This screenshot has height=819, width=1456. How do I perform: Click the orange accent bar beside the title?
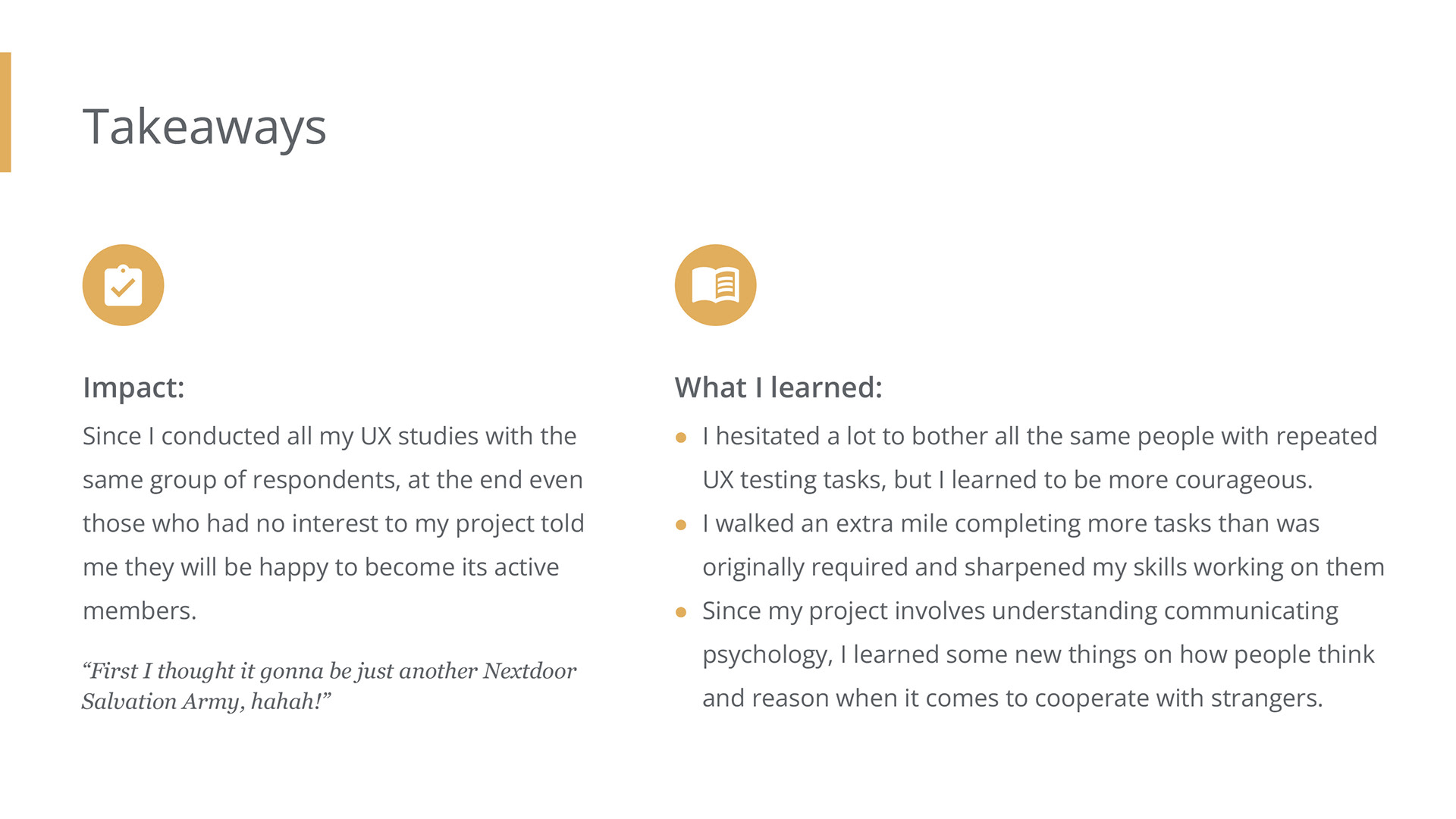coord(5,112)
